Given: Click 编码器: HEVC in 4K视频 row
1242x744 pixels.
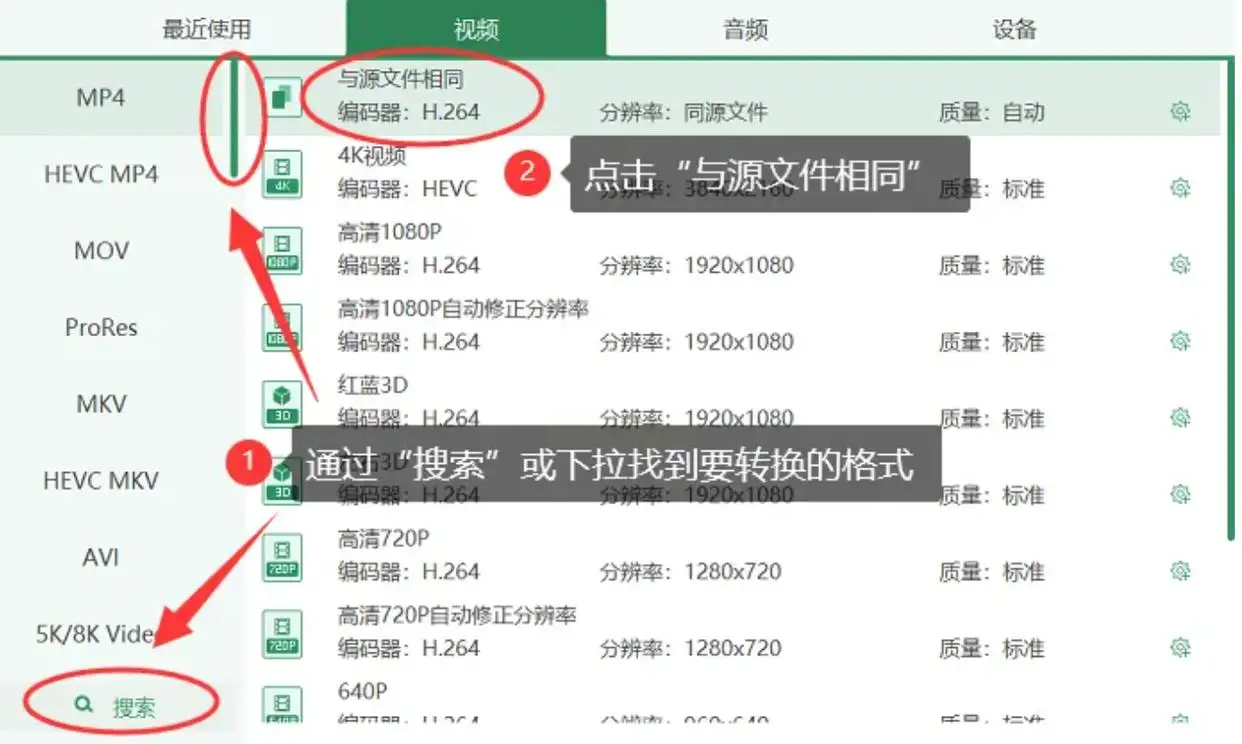Looking at the screenshot, I should coord(407,189).
